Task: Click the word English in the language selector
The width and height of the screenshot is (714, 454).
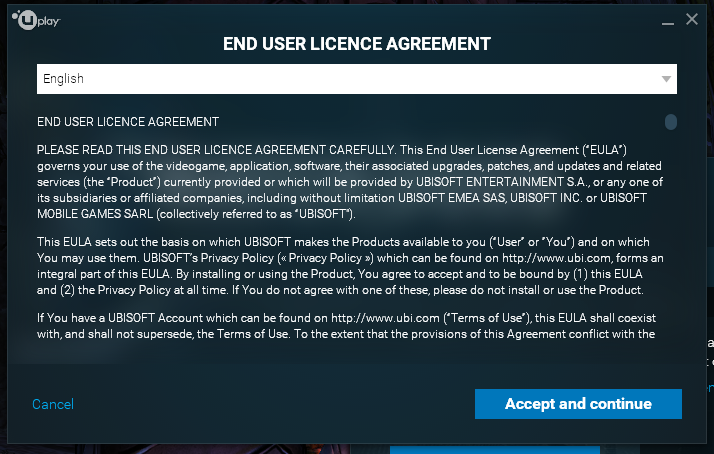Action: coord(63,79)
